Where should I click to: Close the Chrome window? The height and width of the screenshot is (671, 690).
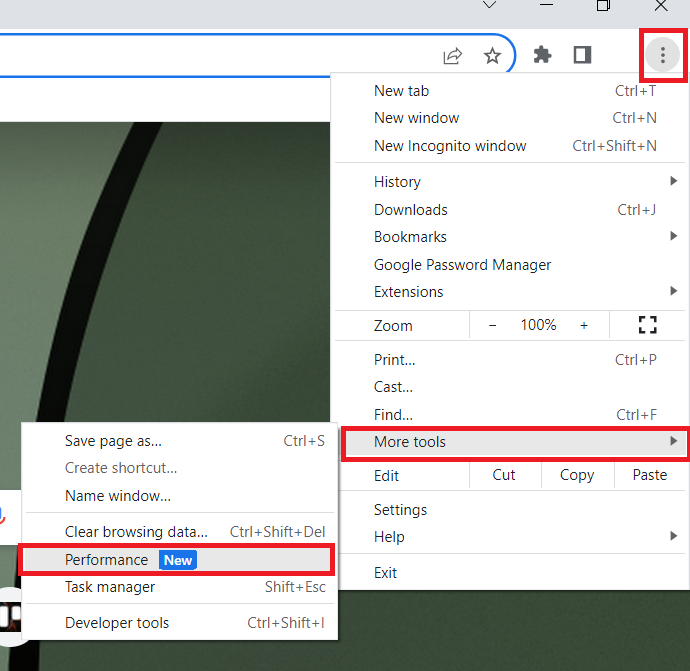click(661, 5)
